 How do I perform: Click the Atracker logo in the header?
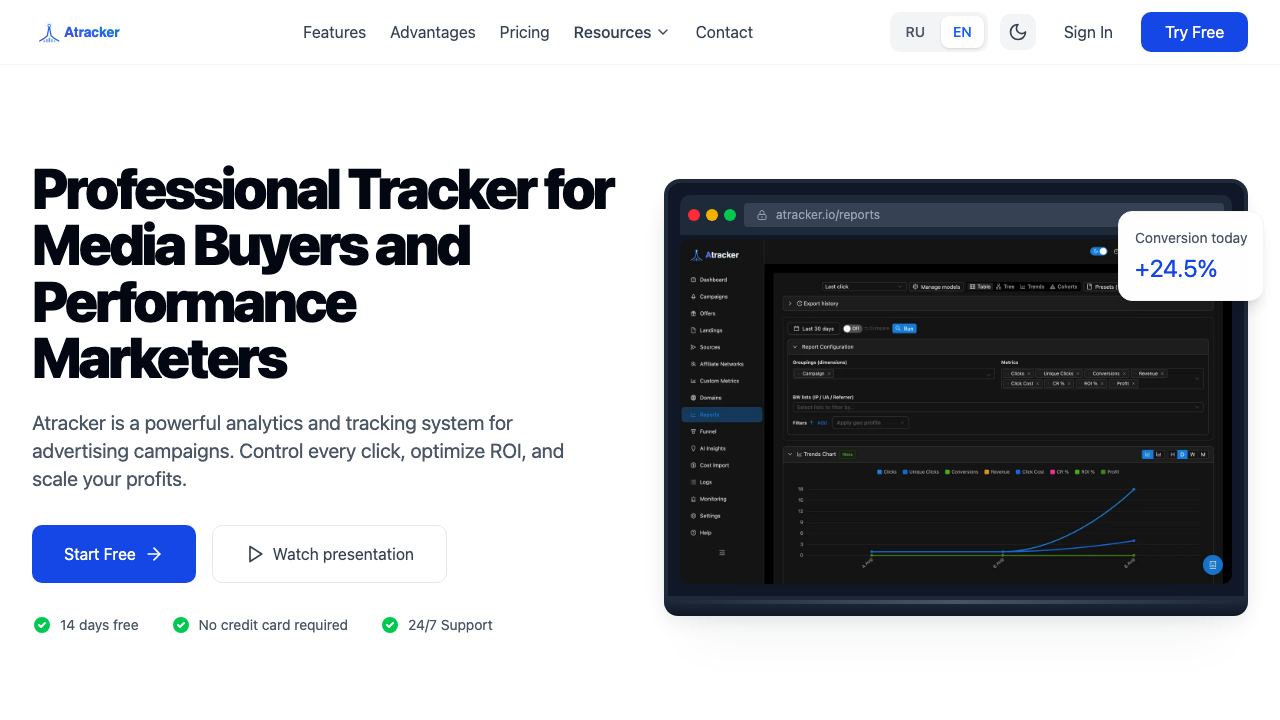79,32
